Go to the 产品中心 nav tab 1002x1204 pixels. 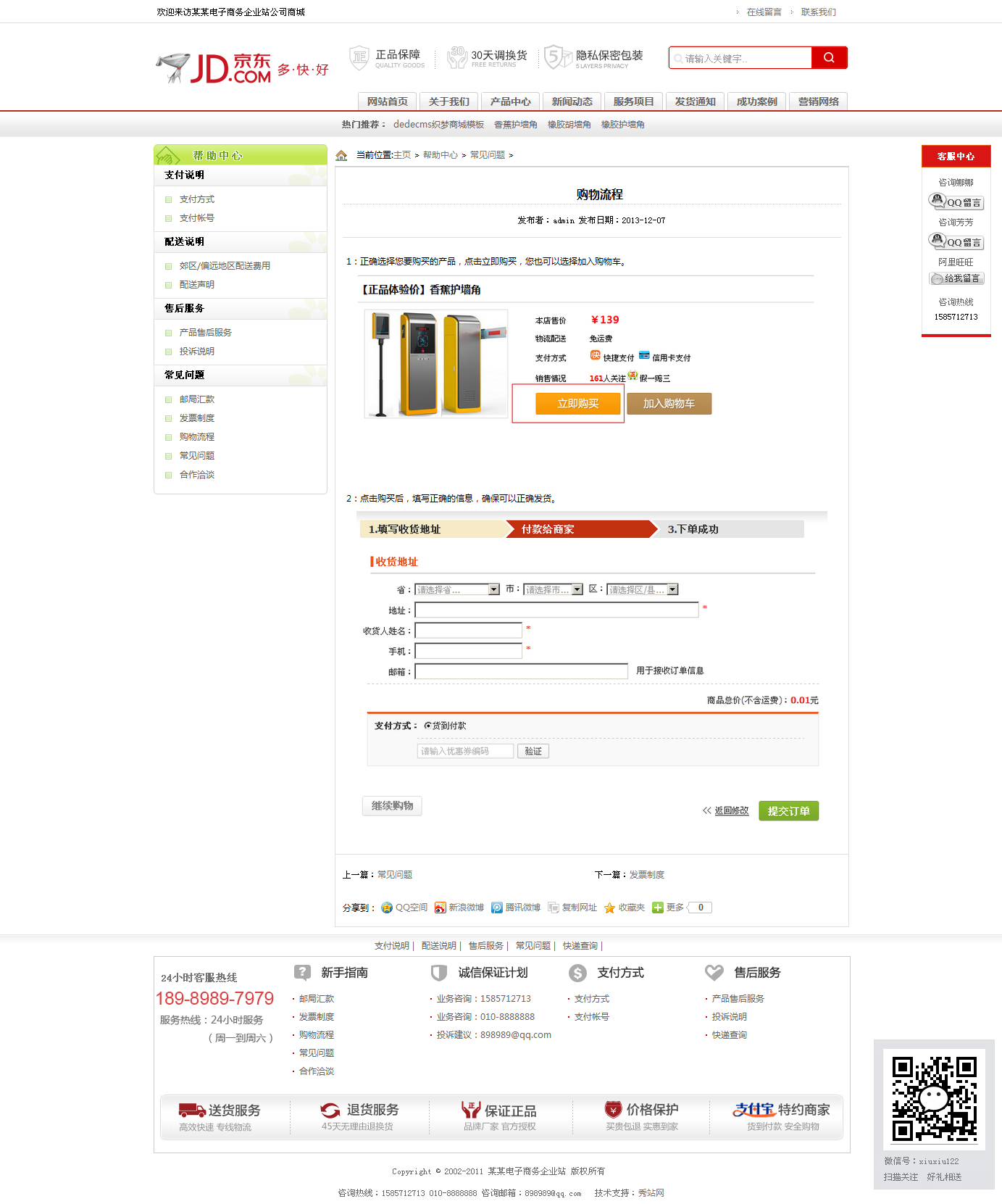click(x=510, y=101)
